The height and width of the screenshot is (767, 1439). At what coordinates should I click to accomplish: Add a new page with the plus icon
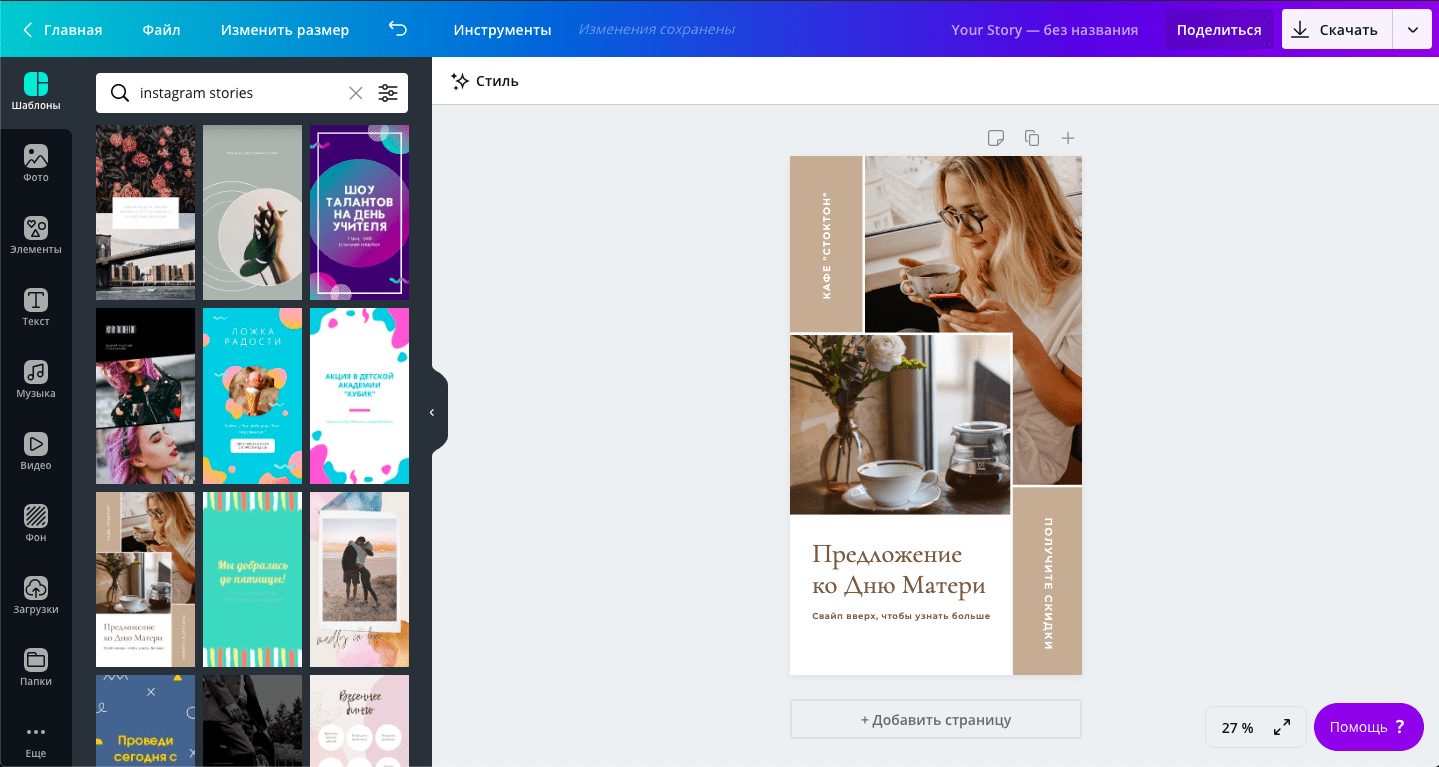point(1068,138)
